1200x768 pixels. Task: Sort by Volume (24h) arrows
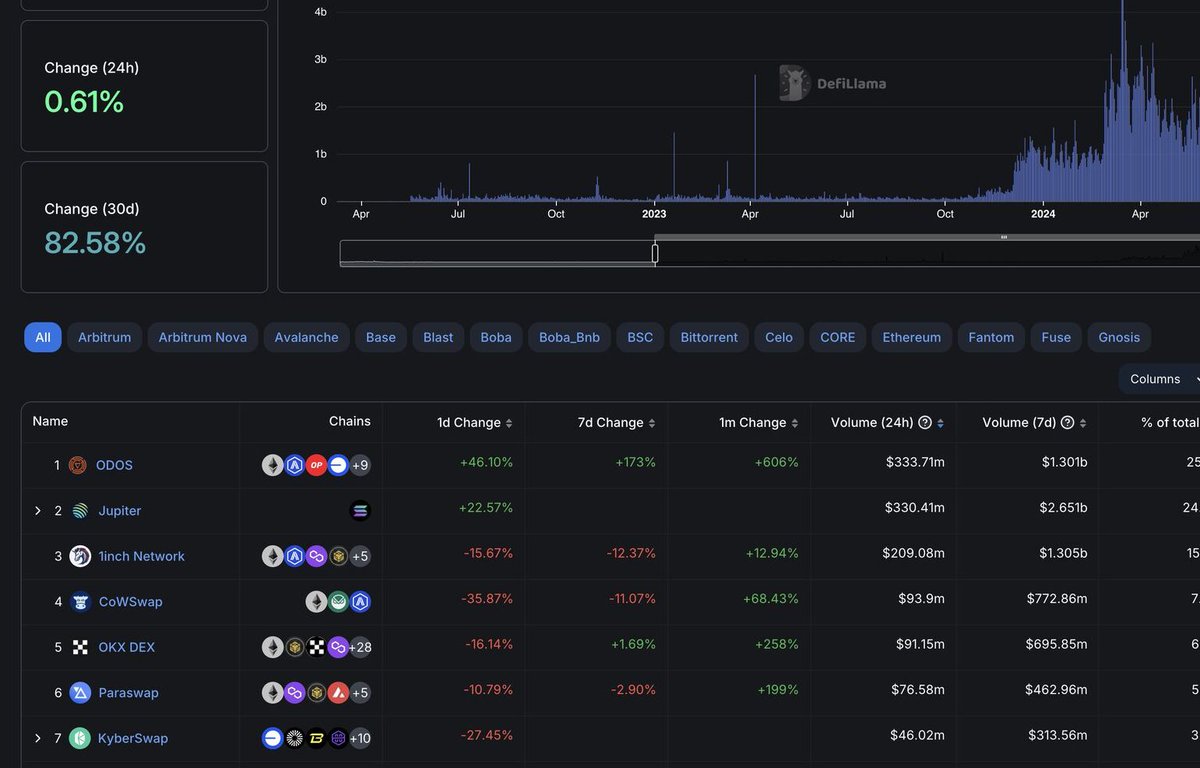coord(940,423)
